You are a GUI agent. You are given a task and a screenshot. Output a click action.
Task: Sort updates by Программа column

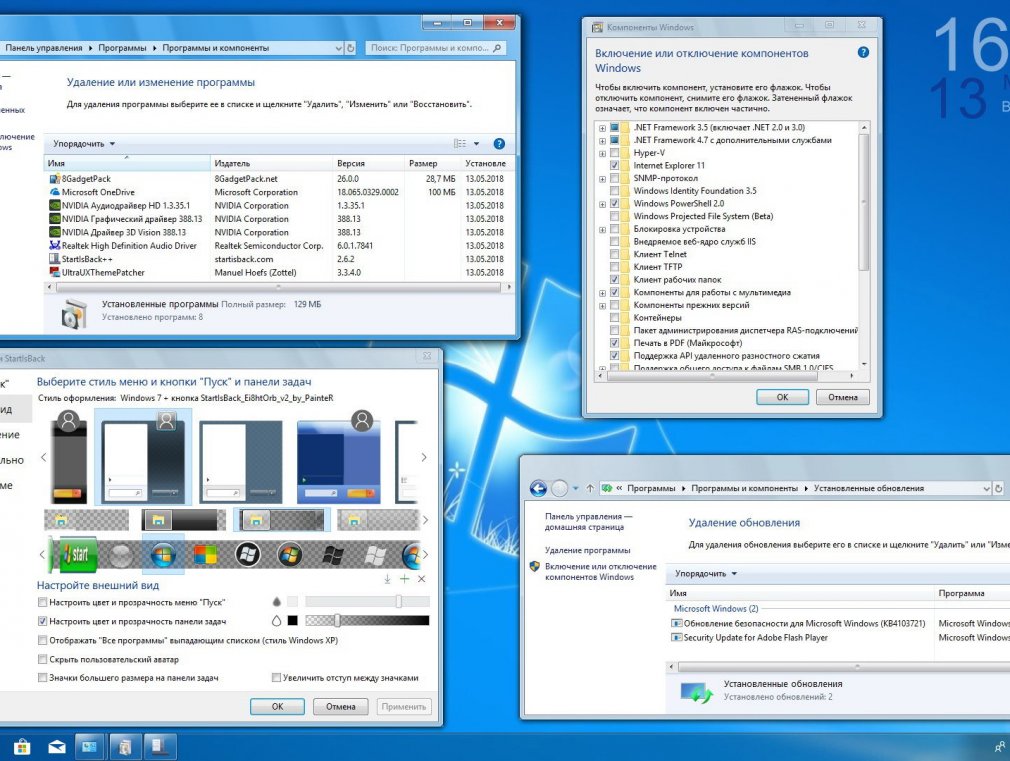click(971, 593)
